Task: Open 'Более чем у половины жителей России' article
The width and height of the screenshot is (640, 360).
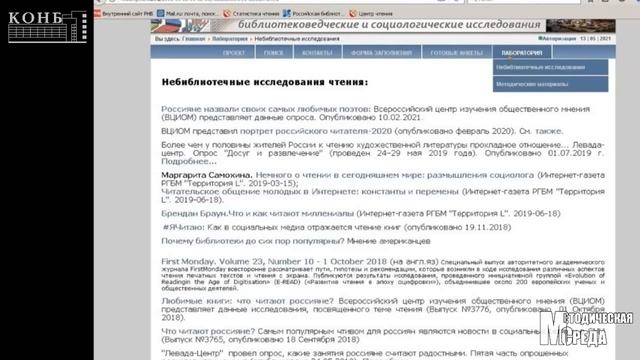Action: pyautogui.click(x=382, y=153)
